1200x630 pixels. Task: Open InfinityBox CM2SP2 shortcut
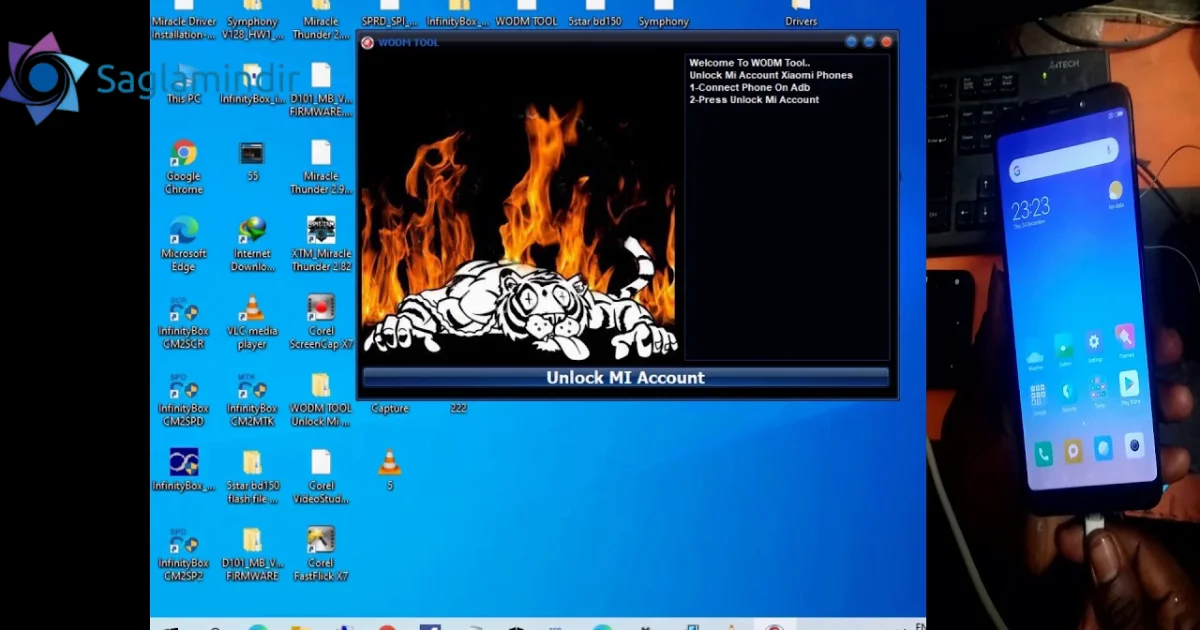[x=183, y=555]
